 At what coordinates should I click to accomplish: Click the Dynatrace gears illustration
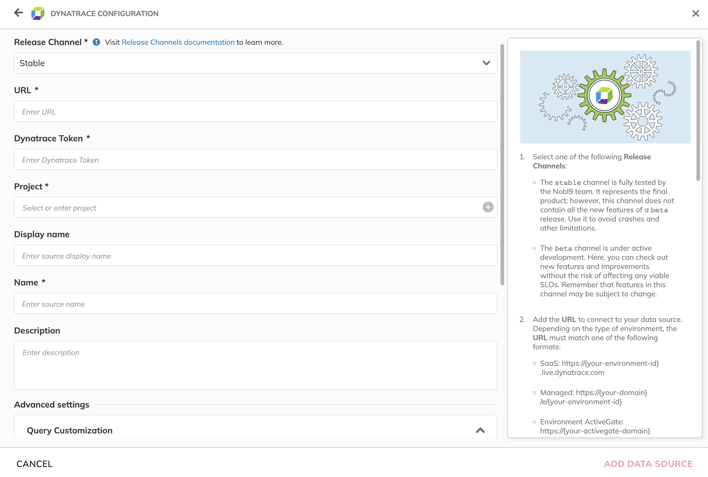(605, 97)
